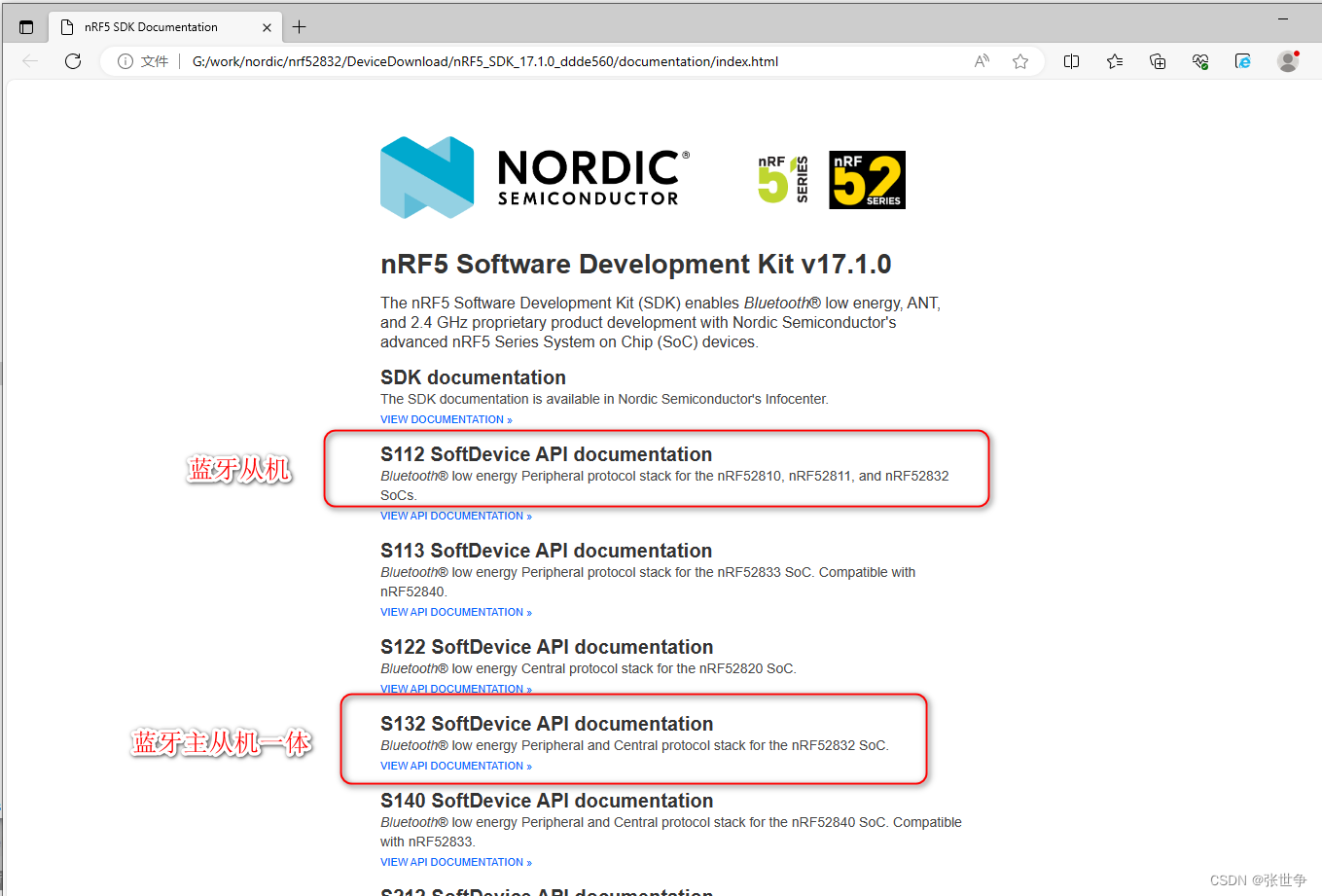Viewport: 1322px width, 896px height.
Task: Open the user profile menu
Action: coord(1288,61)
